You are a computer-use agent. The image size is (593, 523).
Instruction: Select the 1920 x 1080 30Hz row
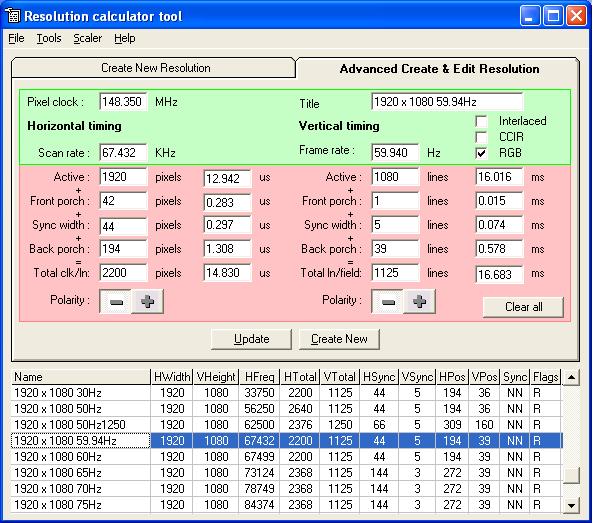point(287,393)
